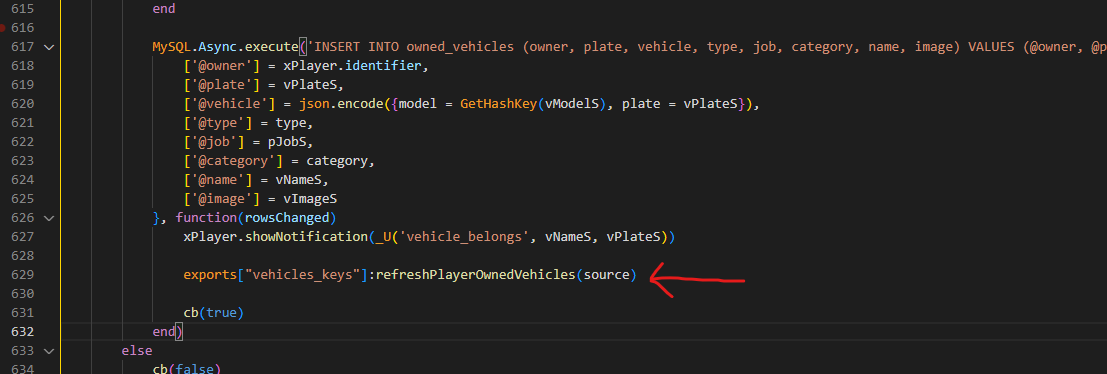The width and height of the screenshot is (1107, 374).
Task: Collapse the else block chevron at line 633
Action: click(x=48, y=351)
